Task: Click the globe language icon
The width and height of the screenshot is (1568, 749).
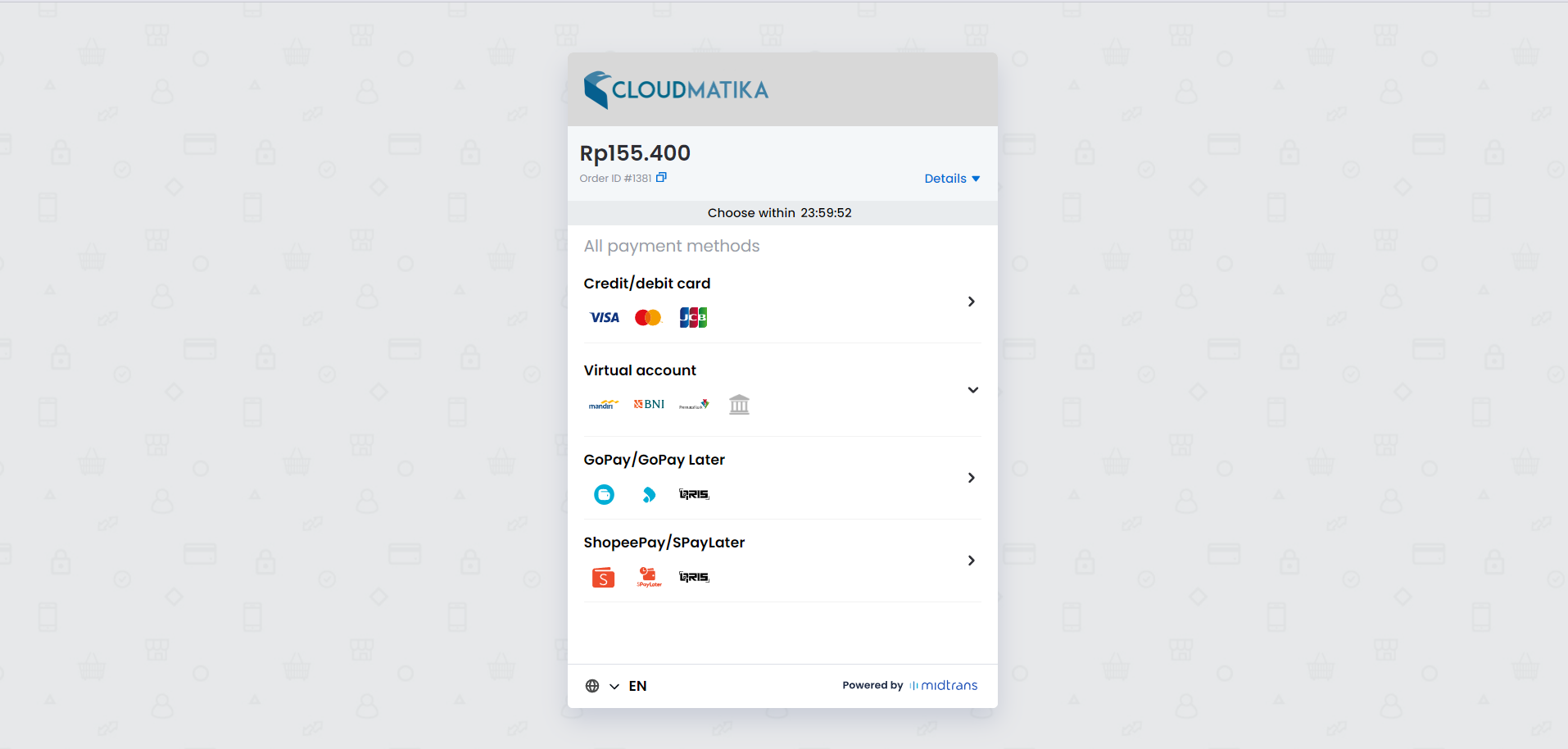Action: coord(592,686)
